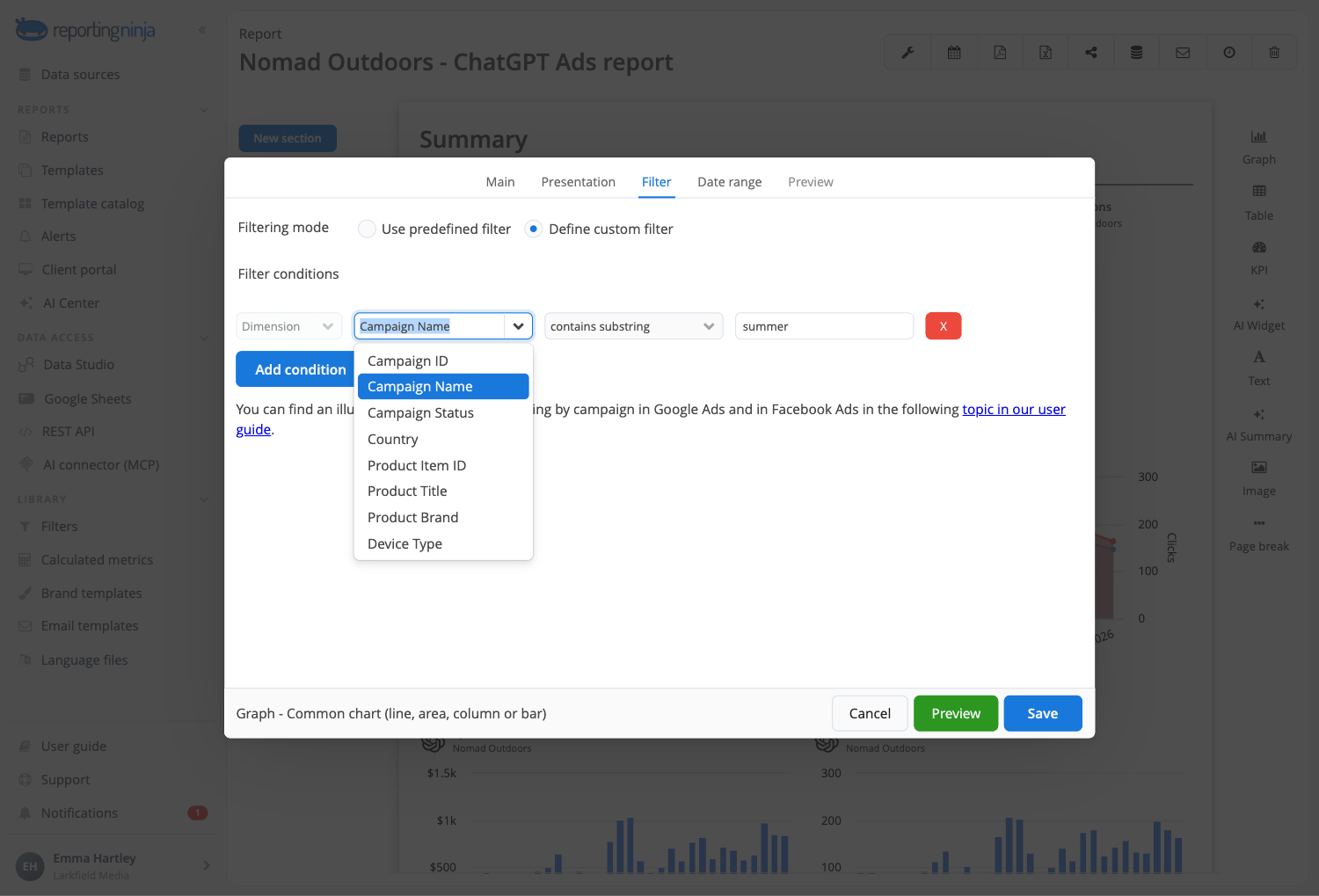Click the share report icon
This screenshot has height=896, width=1319.
tap(1091, 53)
